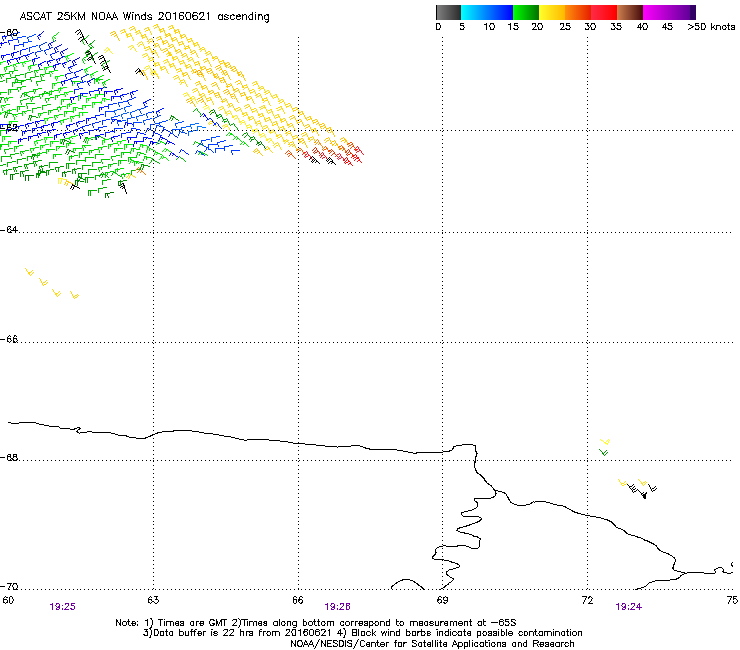
Task: Click the title 'ASCAT 25KM NOAA Winds 20160621 ascending'
Action: (144, 17)
